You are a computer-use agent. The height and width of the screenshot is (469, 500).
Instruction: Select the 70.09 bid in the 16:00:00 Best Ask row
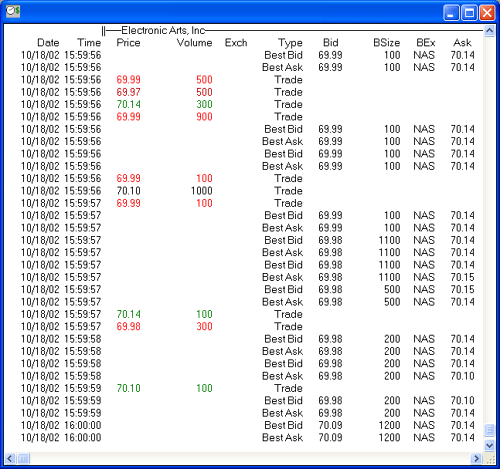(x=330, y=437)
